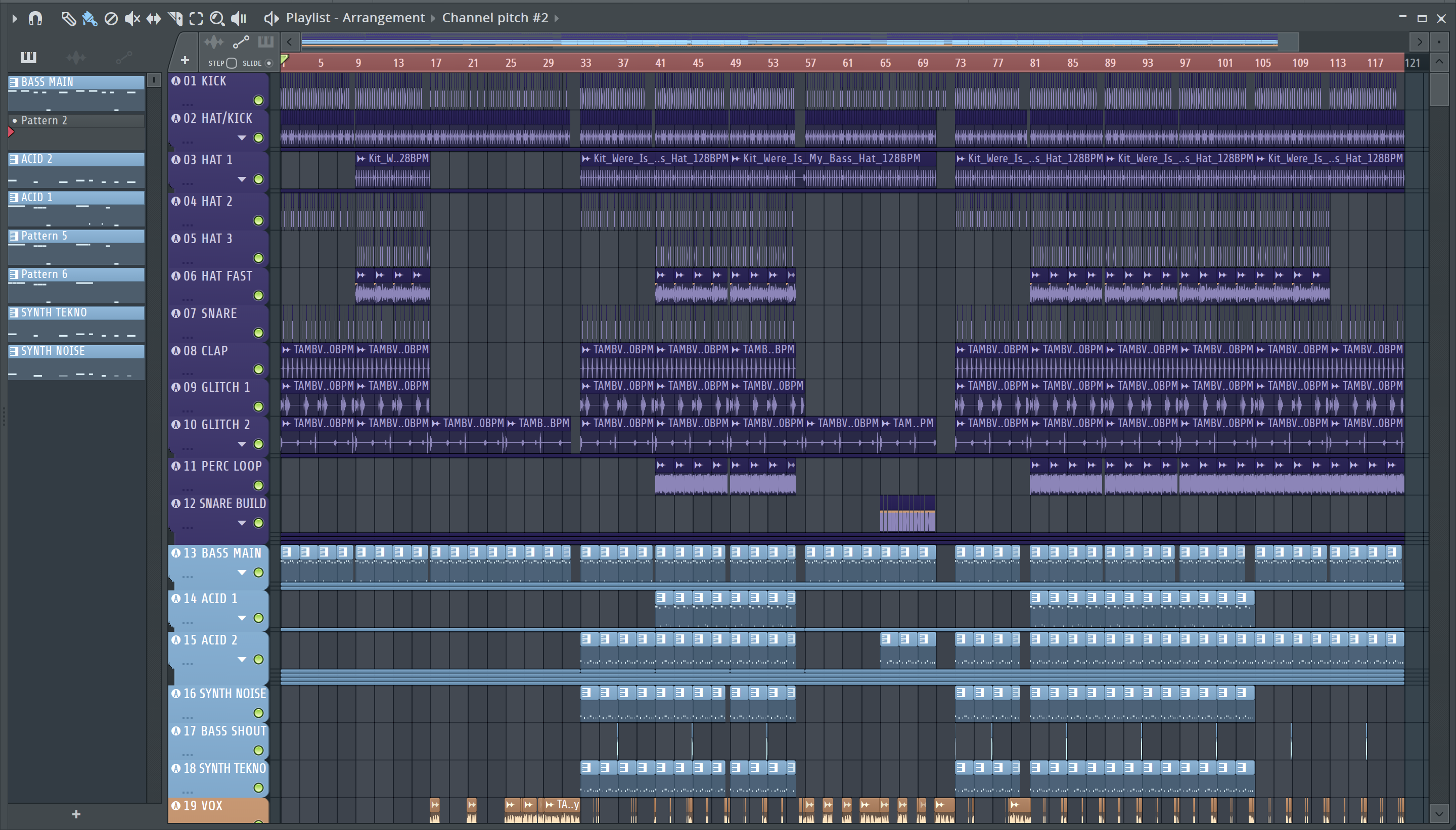Show the automation clips picker tab
The image size is (1456, 830).
coord(124,57)
